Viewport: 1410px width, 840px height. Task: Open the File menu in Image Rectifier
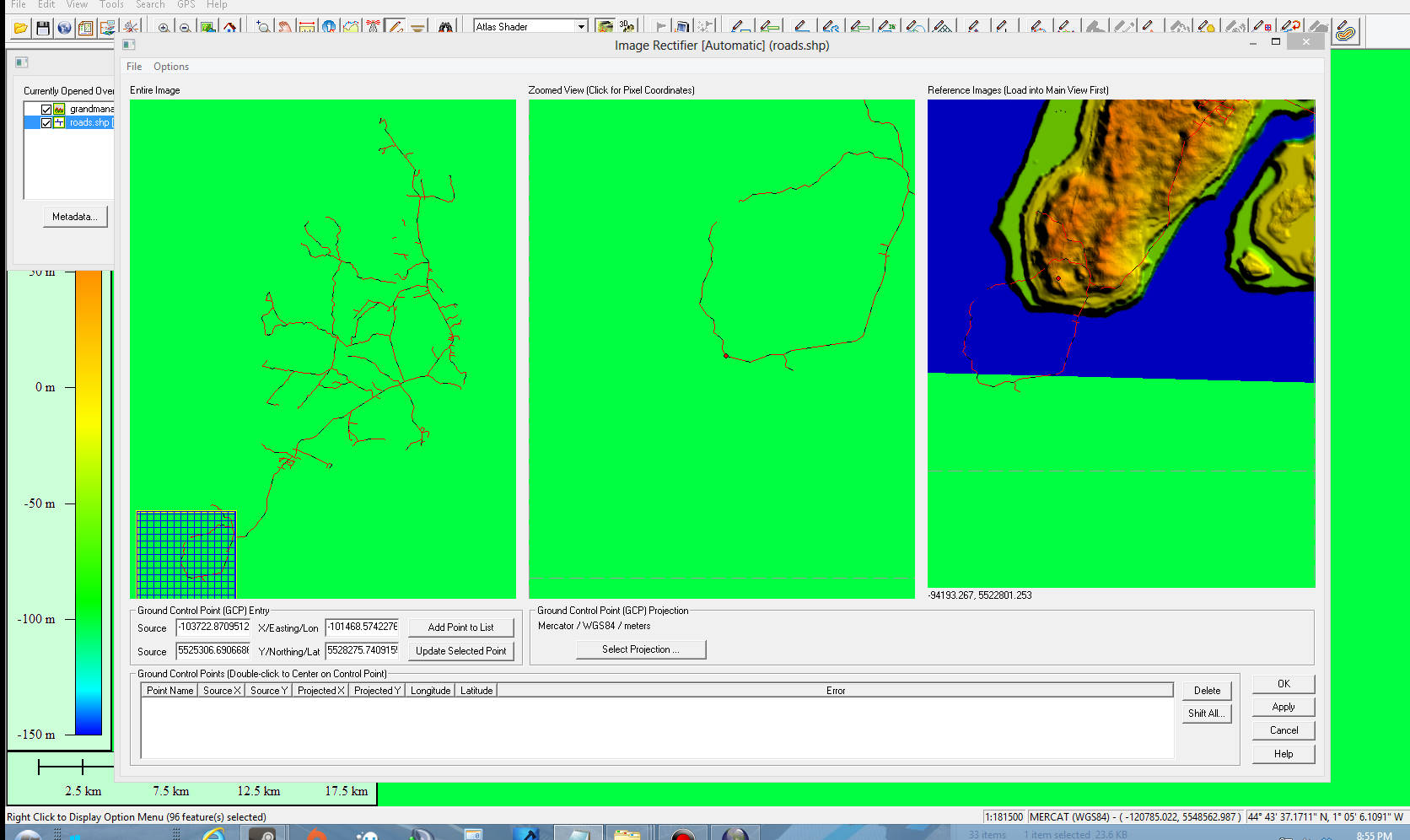click(x=134, y=67)
